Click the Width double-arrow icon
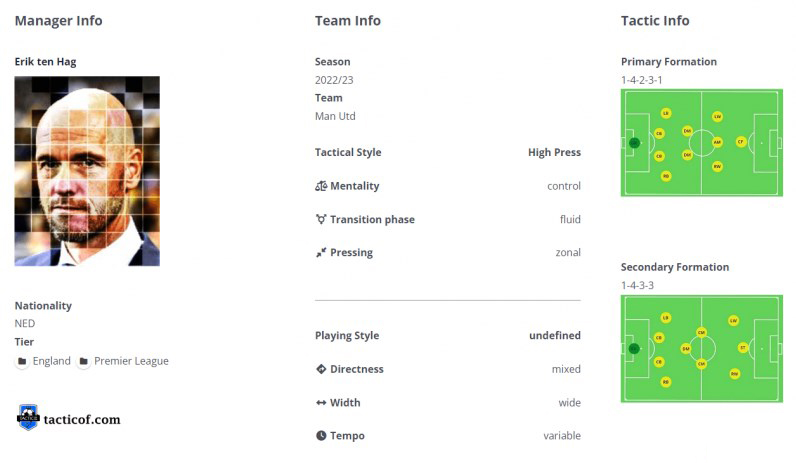 [321, 403]
